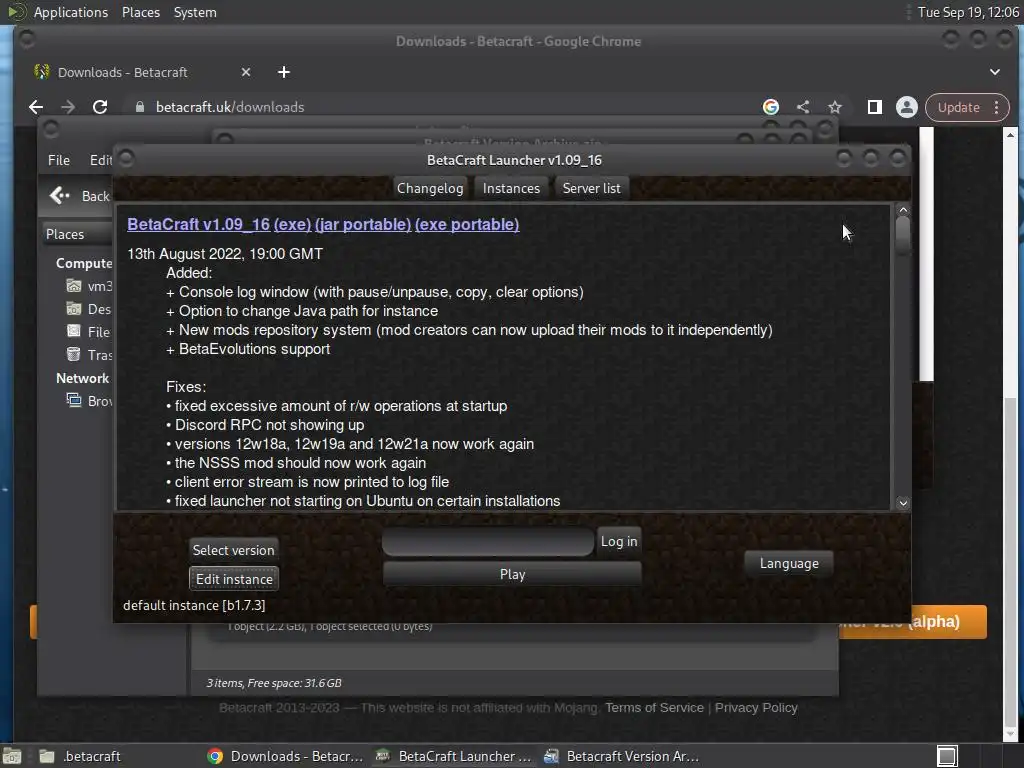Close the Downloads - Betacraft tab
Image resolution: width=1024 pixels, height=768 pixels.
(x=246, y=72)
